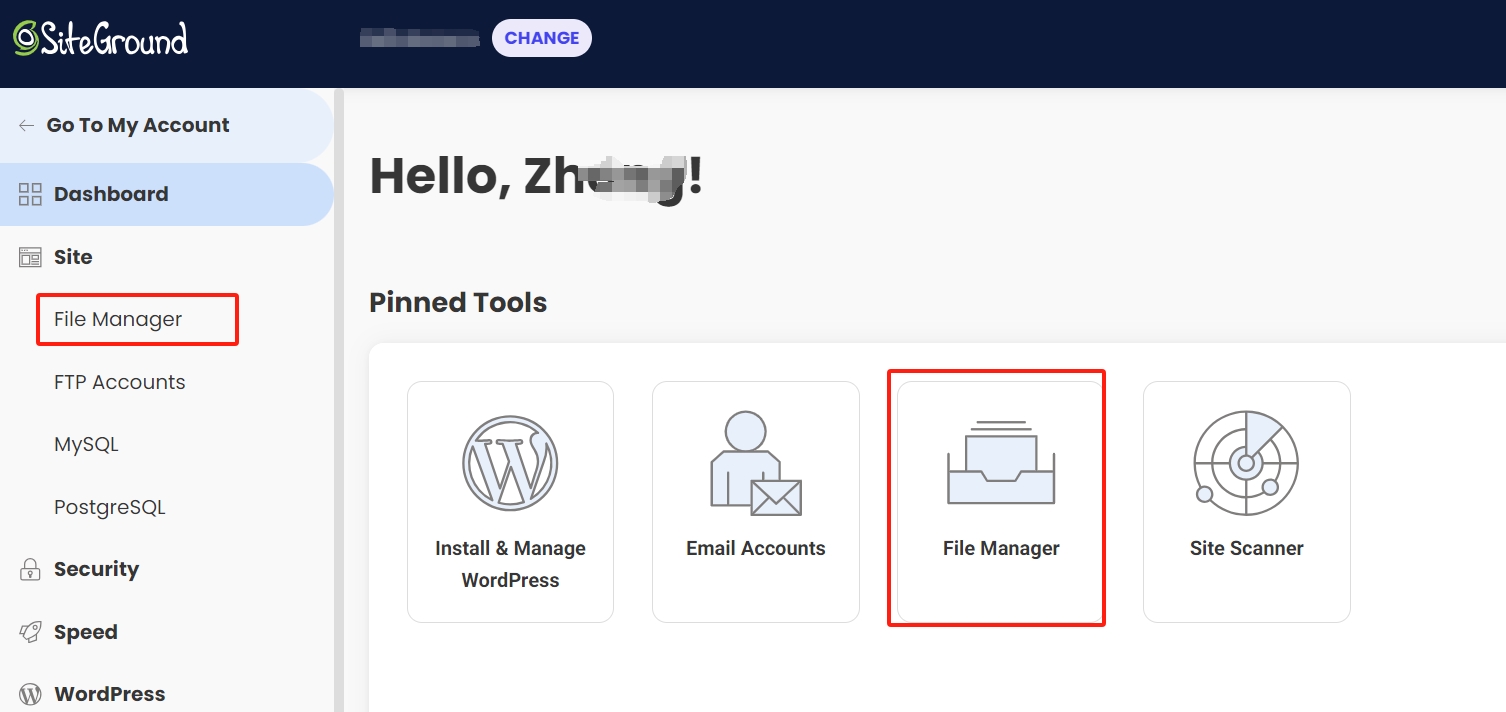Click the back arrow beside Go To My Account
This screenshot has height=712, width=1506.
[26, 124]
